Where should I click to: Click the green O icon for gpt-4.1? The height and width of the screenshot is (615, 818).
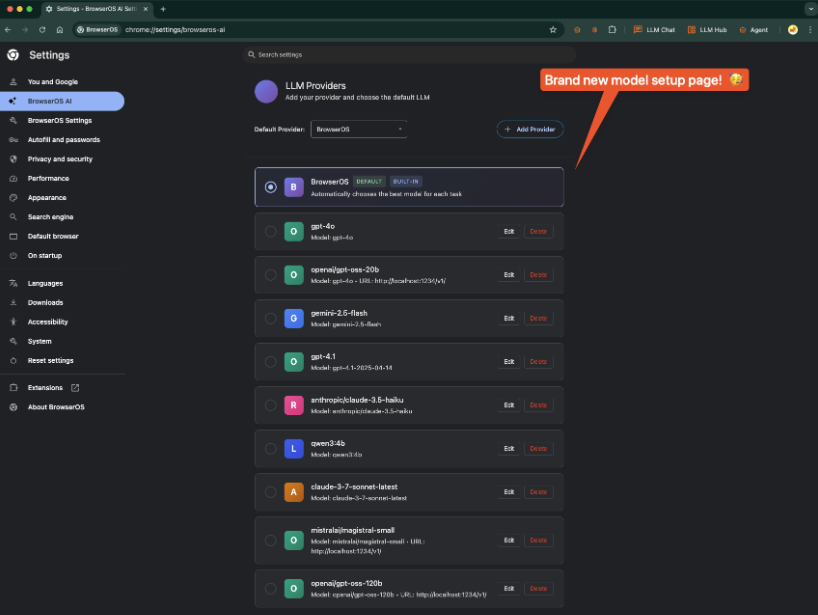click(294, 361)
